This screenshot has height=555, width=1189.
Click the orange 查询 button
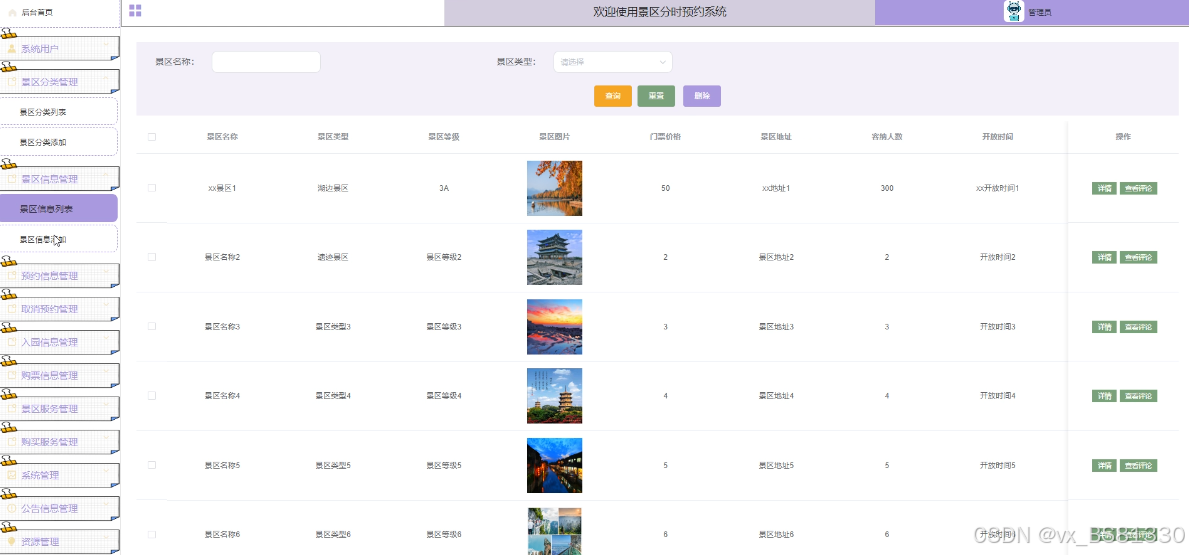pos(613,96)
